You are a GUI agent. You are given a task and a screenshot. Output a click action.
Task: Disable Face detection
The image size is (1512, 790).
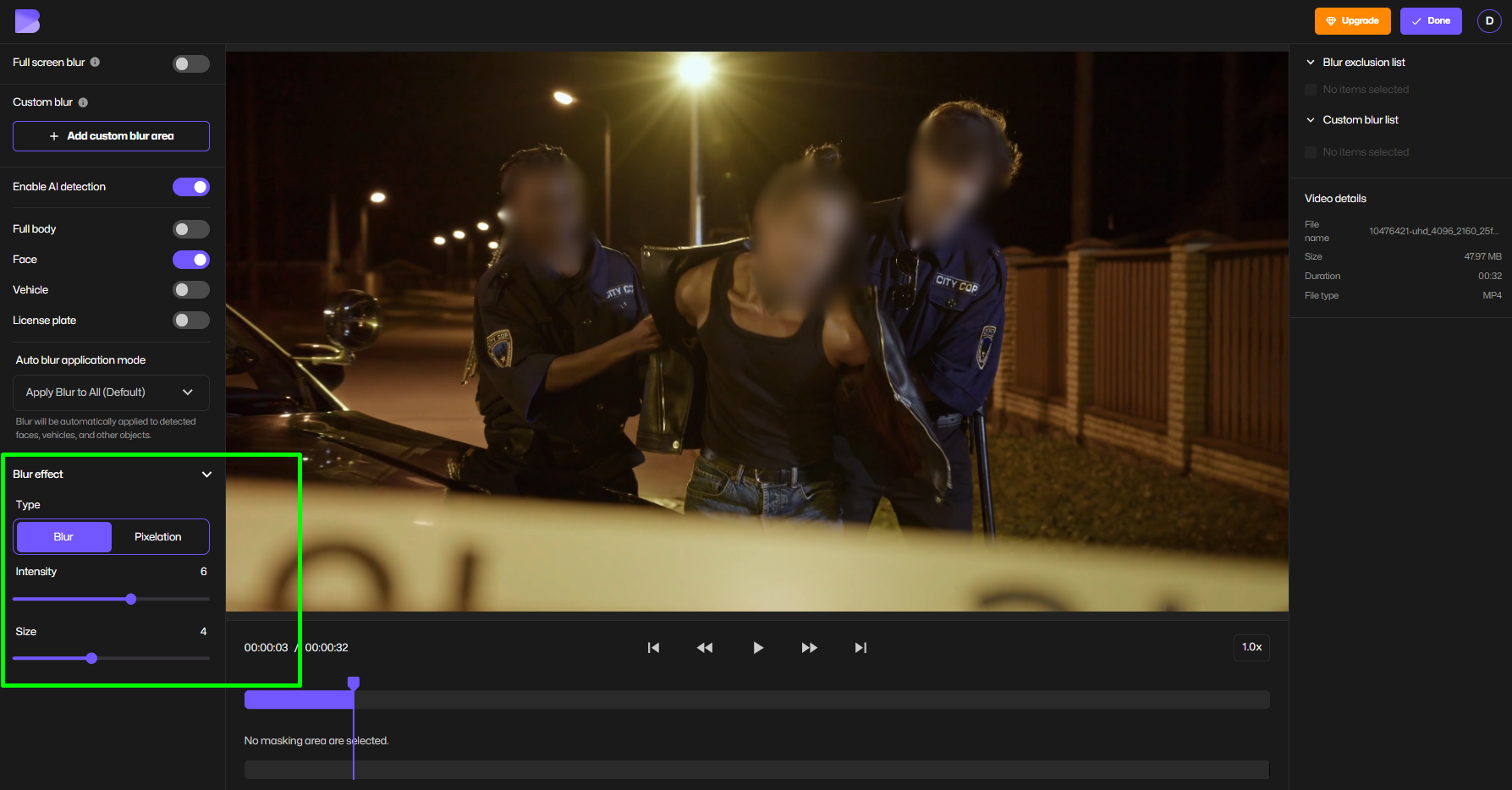click(191, 259)
